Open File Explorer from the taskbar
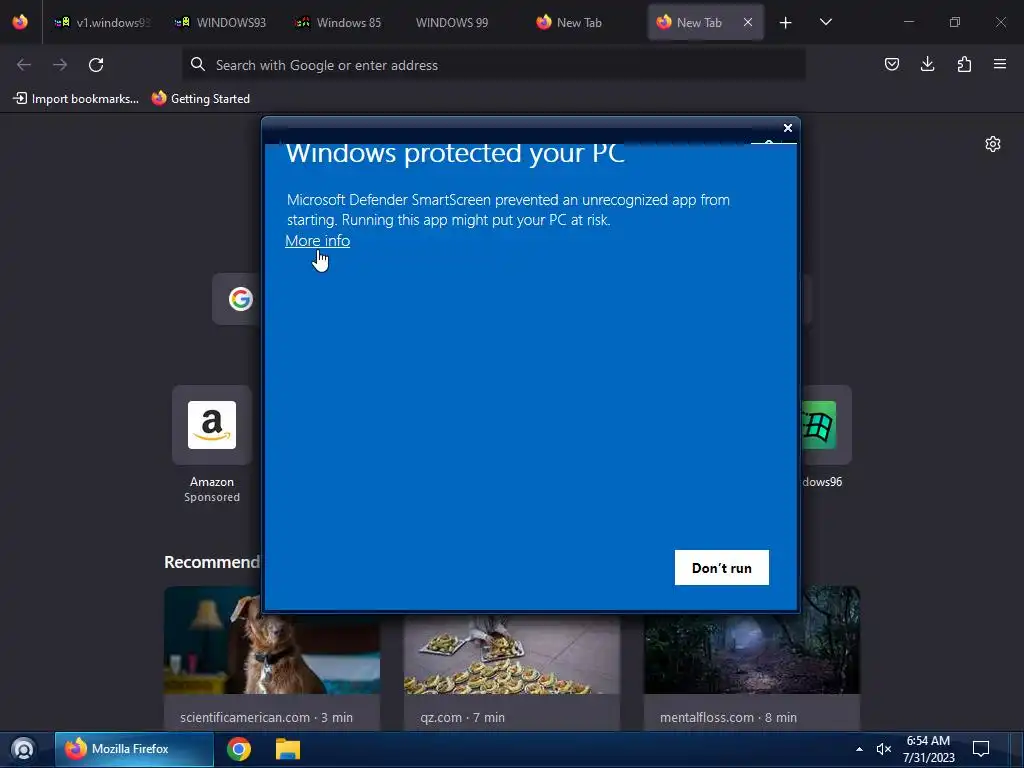The image size is (1024, 768). point(287,749)
